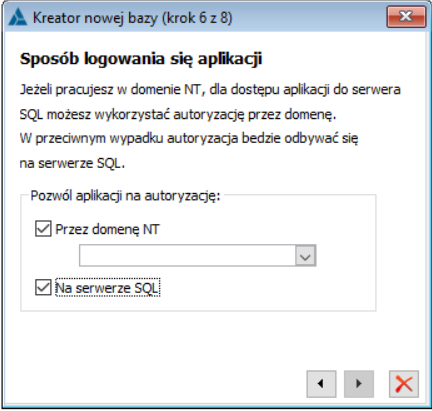The width and height of the screenshot is (432, 411).
Task: Advance to the next wizard step
Action: pos(359,384)
